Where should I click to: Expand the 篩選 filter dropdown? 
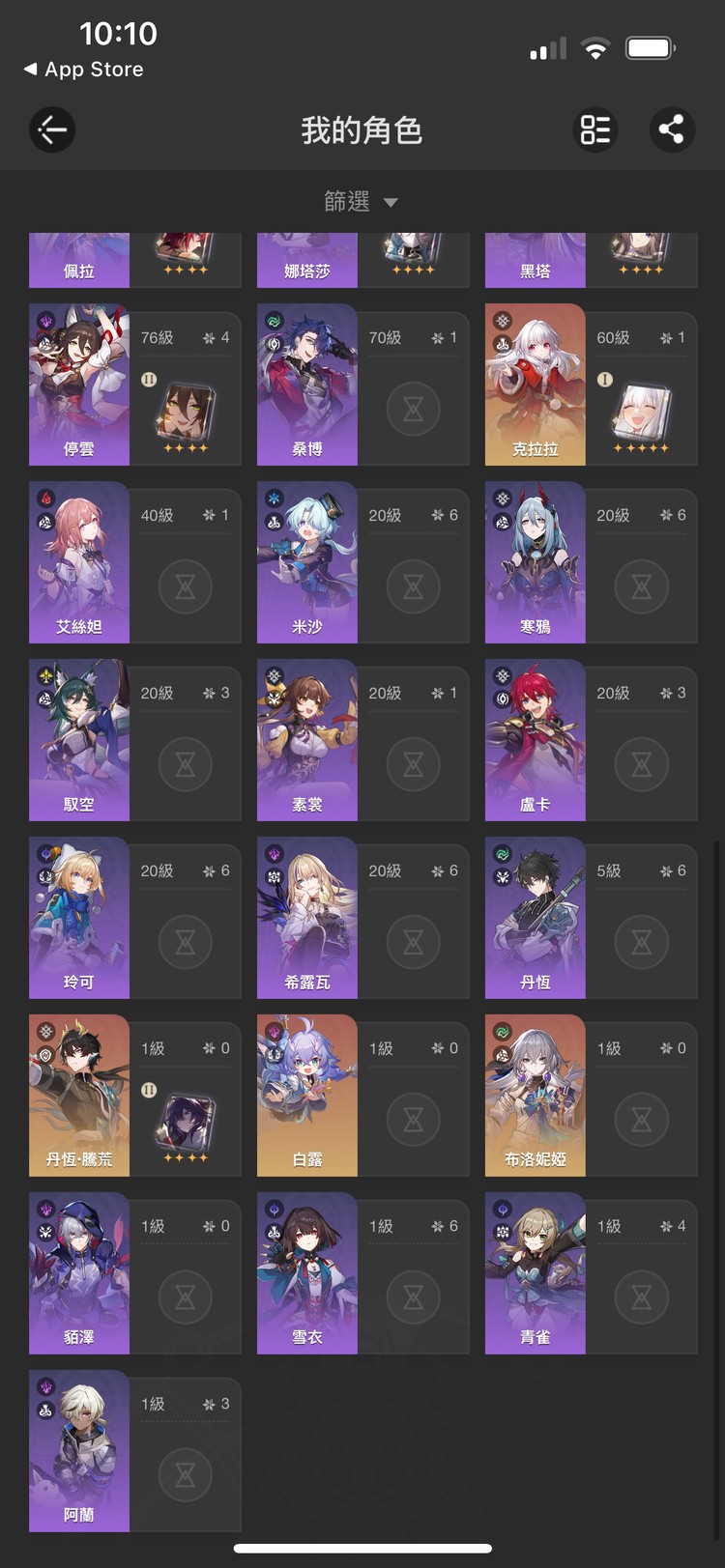[x=361, y=201]
